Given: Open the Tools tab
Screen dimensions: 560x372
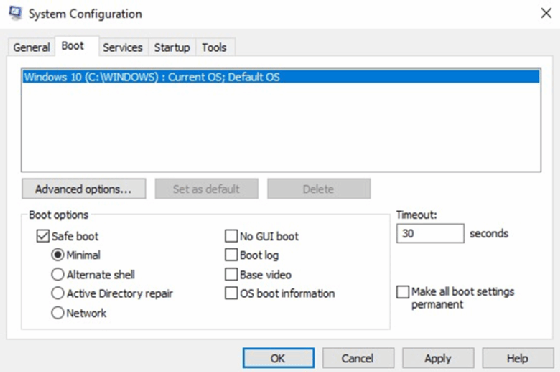Looking at the screenshot, I should tap(214, 47).
